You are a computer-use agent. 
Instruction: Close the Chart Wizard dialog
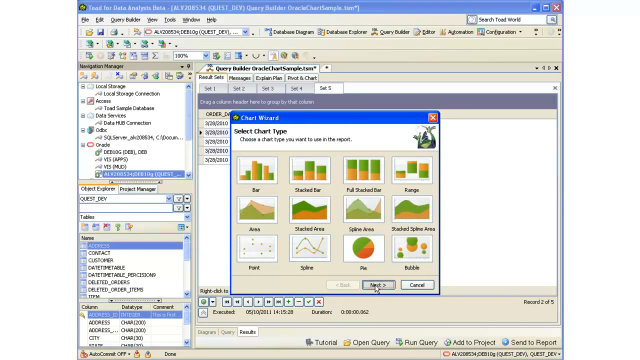click(x=433, y=118)
